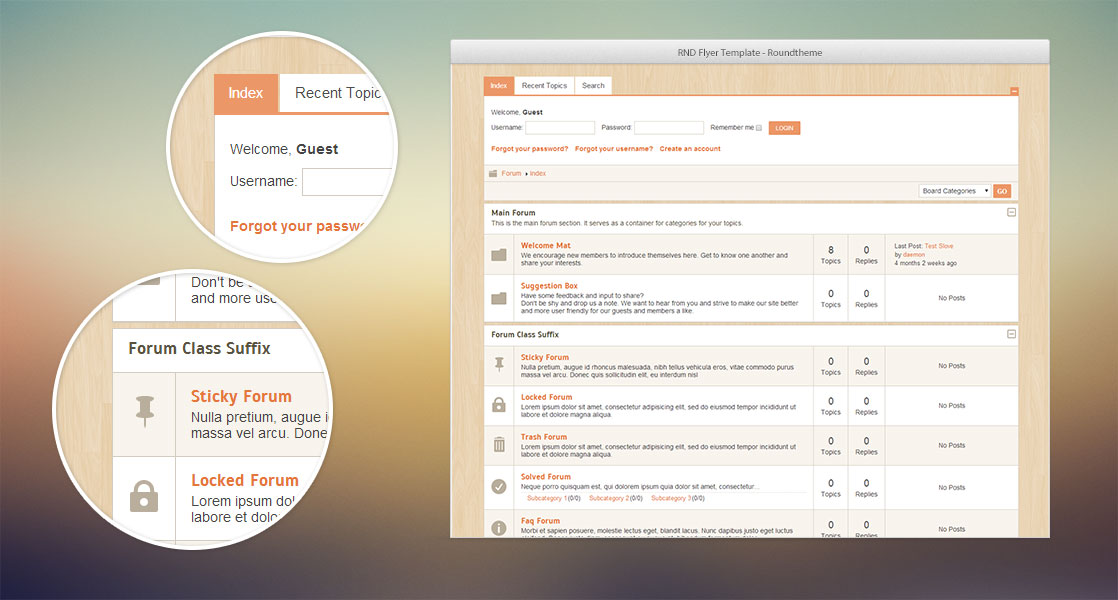
Task: Open the Welcome Mat forum link
Action: tap(545, 245)
